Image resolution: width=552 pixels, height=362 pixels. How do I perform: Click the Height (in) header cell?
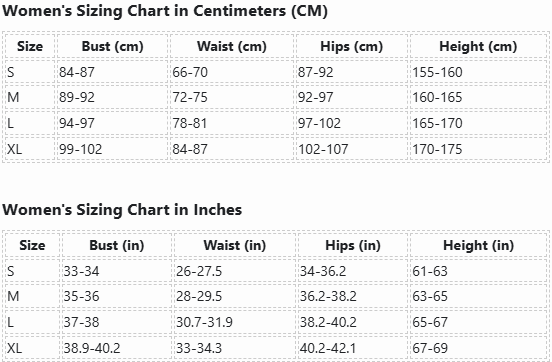(478, 245)
